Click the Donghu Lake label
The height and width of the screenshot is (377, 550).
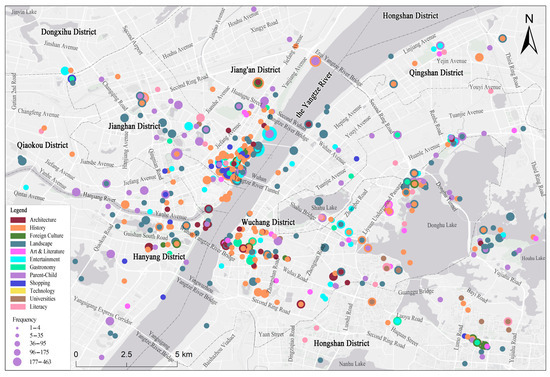click(442, 225)
